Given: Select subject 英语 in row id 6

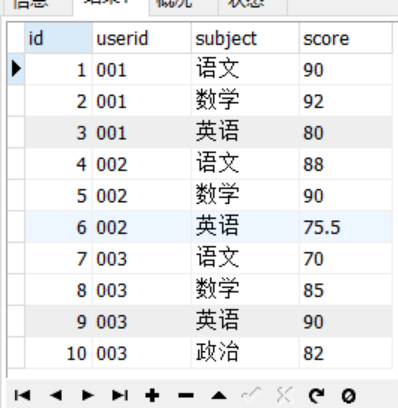Looking at the screenshot, I should point(245,227).
